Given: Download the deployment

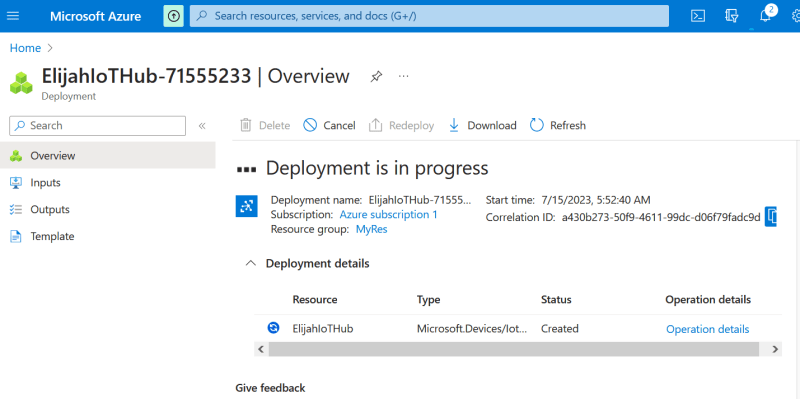Looking at the screenshot, I should pos(482,126).
